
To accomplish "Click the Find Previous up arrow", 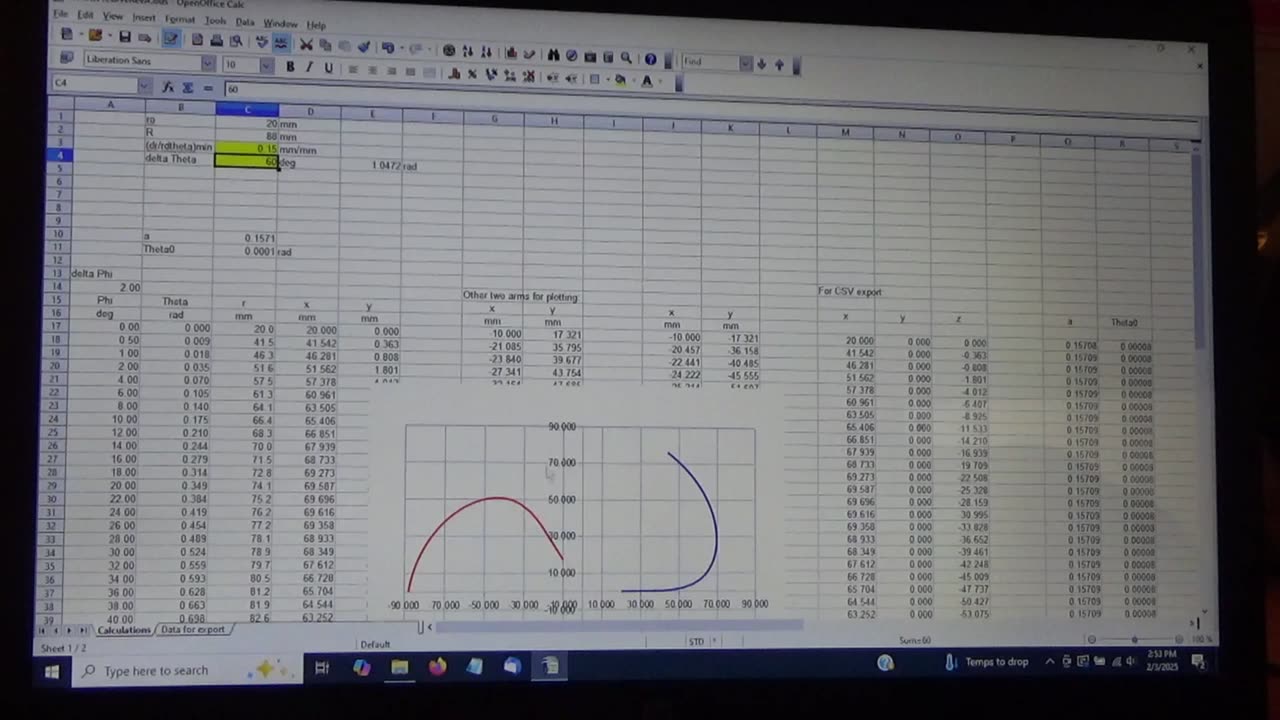I will [x=779, y=65].
